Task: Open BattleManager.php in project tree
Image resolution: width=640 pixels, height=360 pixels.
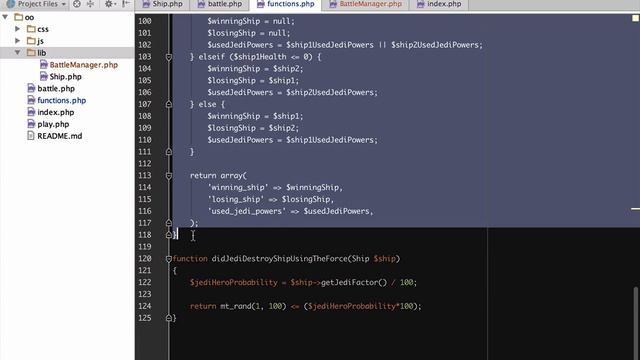Action: pos(84,64)
